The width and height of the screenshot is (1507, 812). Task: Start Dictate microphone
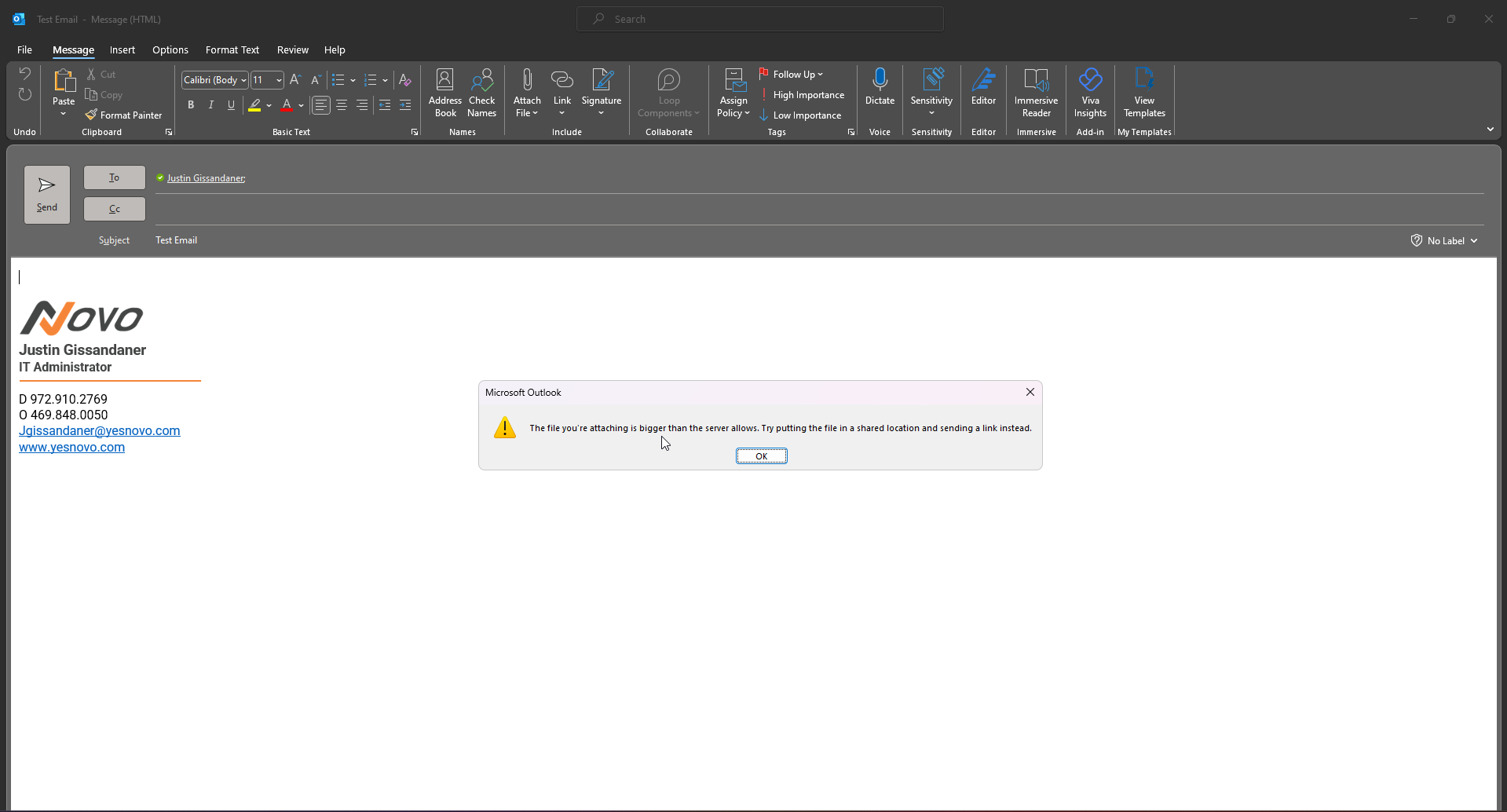(x=880, y=86)
